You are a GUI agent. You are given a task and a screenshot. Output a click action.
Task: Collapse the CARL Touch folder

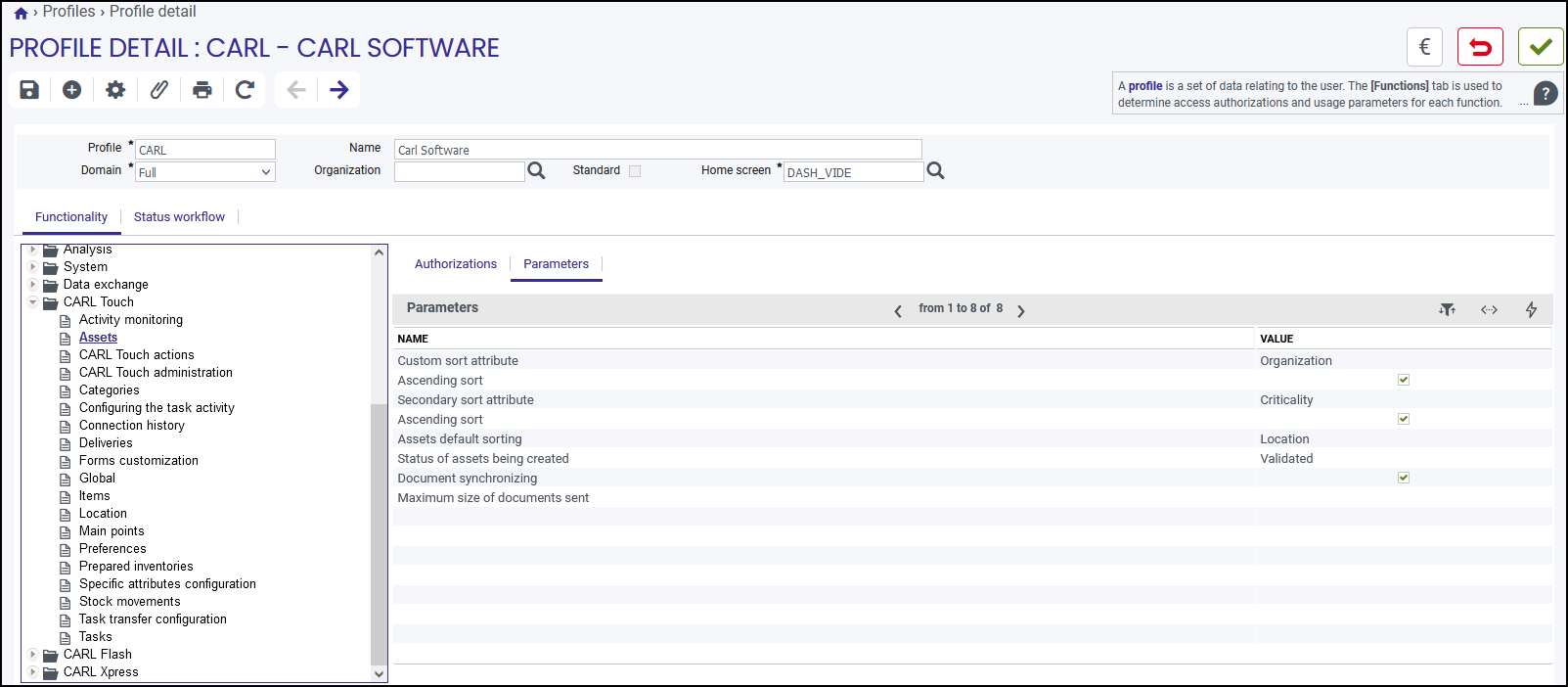click(x=32, y=302)
